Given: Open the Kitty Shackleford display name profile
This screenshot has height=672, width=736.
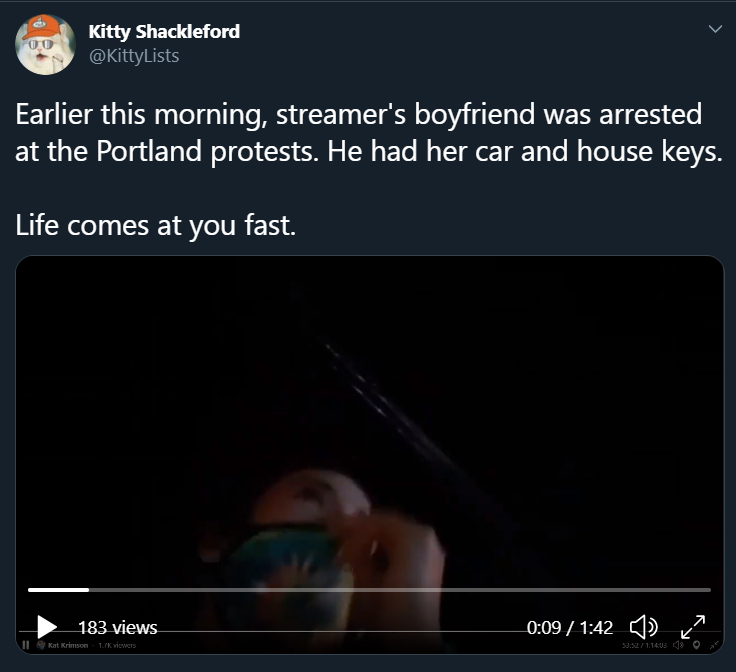Looking at the screenshot, I should tap(164, 31).
